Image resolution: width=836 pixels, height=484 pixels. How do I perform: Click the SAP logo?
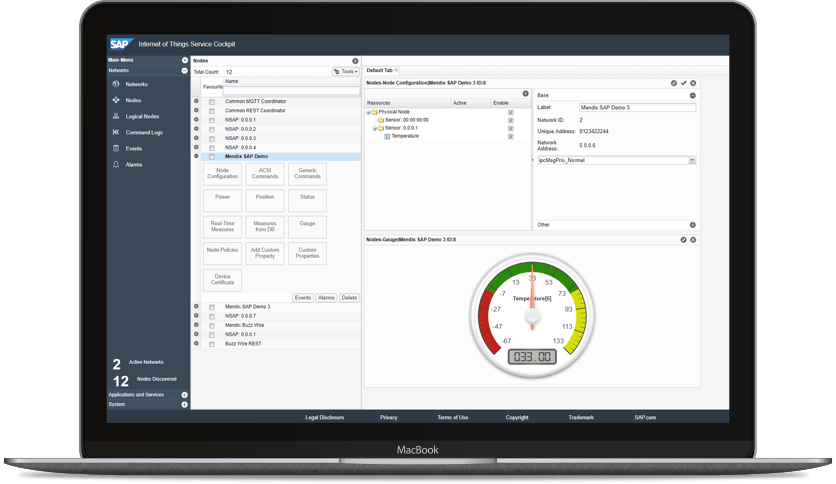(120, 44)
